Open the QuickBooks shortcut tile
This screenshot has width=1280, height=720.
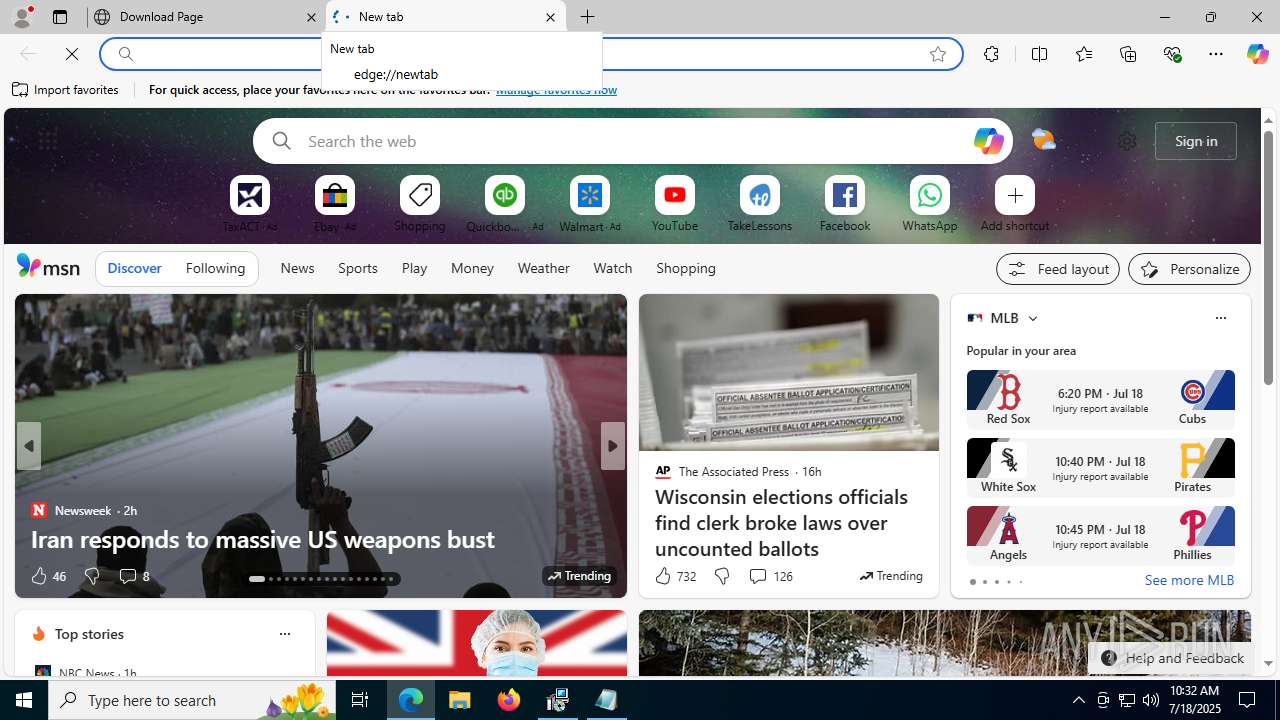(504, 196)
